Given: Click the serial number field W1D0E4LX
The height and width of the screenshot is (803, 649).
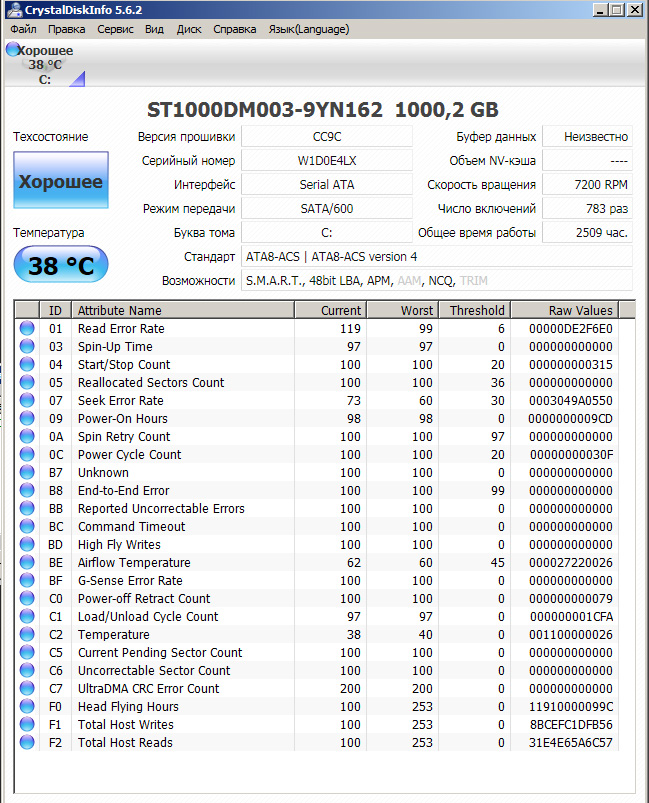Looking at the screenshot, I should coord(326,160).
